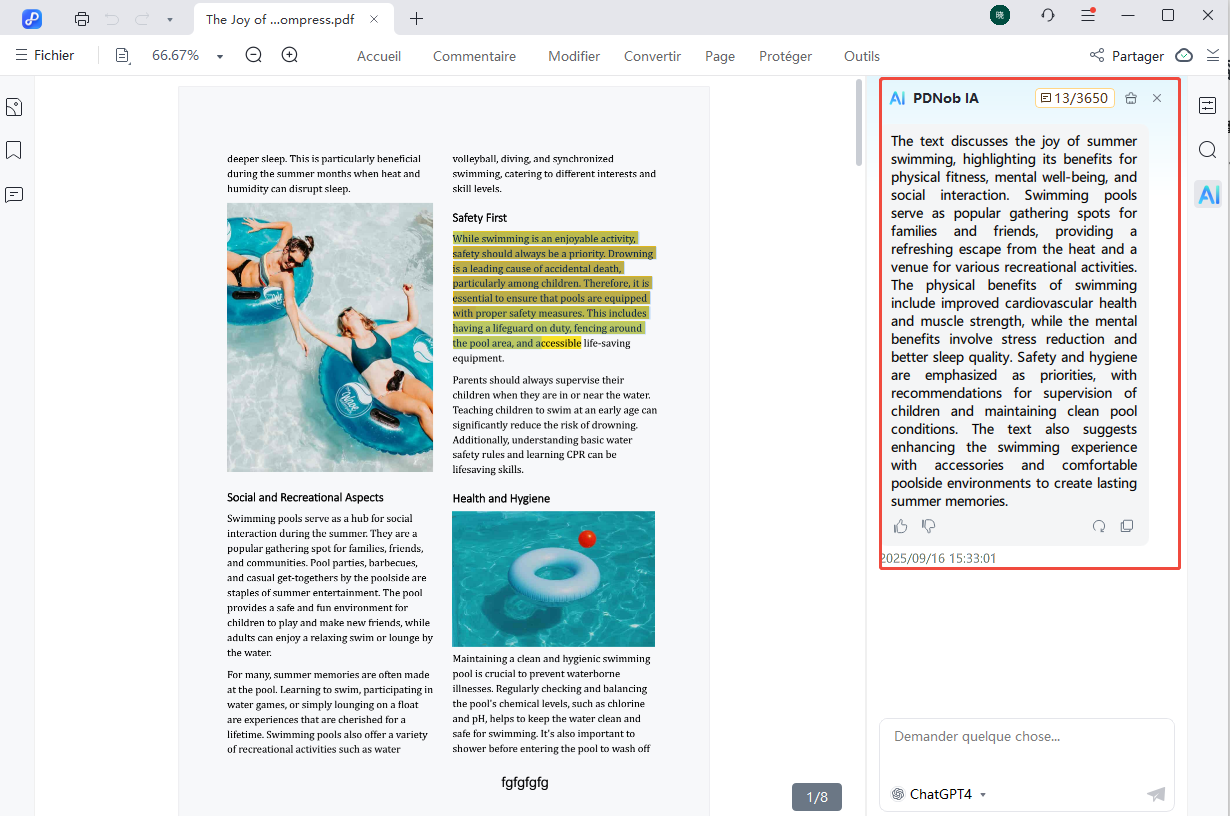Toggle the AI assistant panel button
The height and width of the screenshot is (816, 1230).
coord(1208,194)
